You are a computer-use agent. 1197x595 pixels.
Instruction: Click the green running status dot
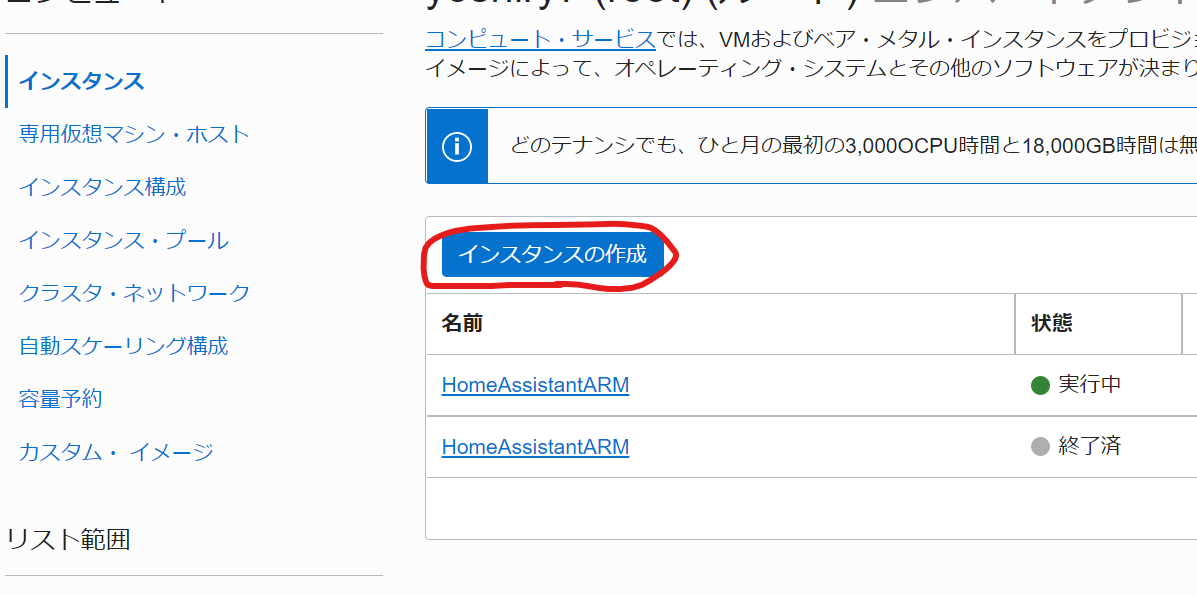pos(1041,386)
